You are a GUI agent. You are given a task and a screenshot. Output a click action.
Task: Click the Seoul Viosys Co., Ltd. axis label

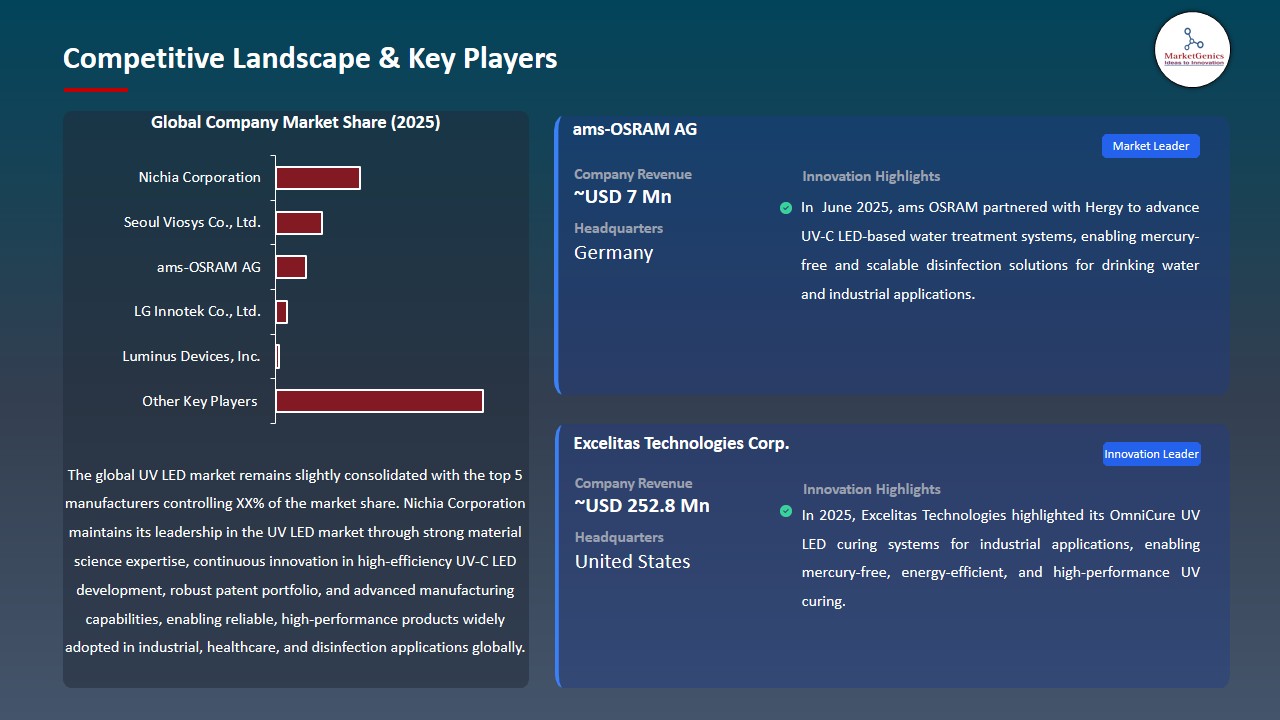193,222
